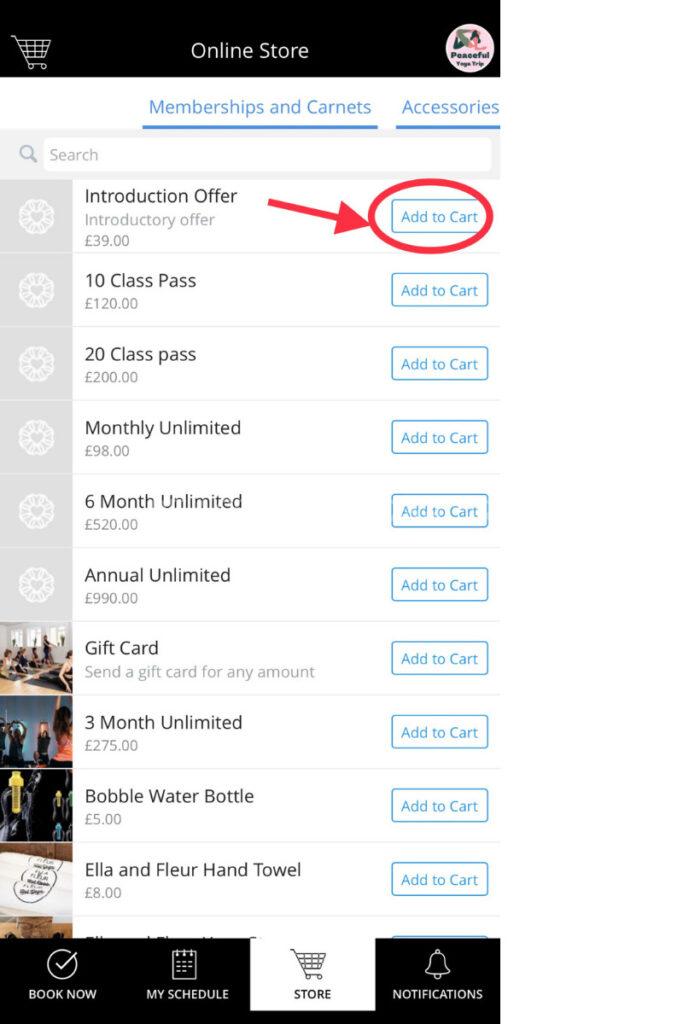Add Introduction Offer to cart
The width and height of the screenshot is (683, 1024).
pos(439,217)
